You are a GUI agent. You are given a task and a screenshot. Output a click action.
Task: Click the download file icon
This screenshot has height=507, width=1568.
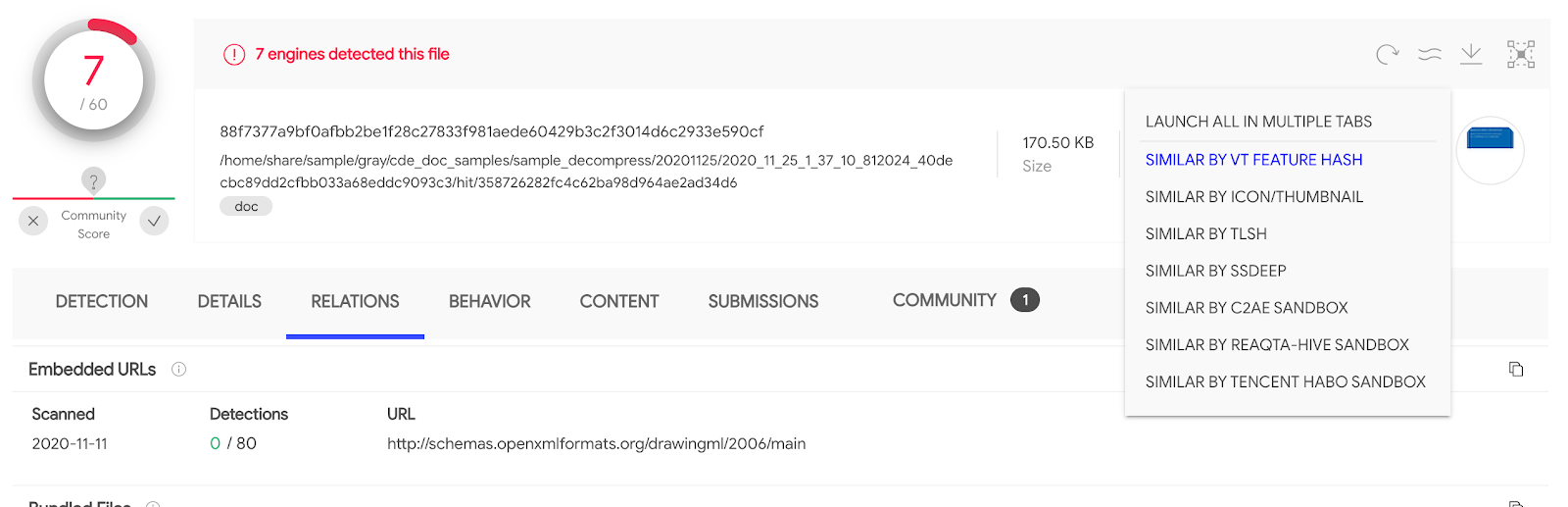pyautogui.click(x=1471, y=54)
